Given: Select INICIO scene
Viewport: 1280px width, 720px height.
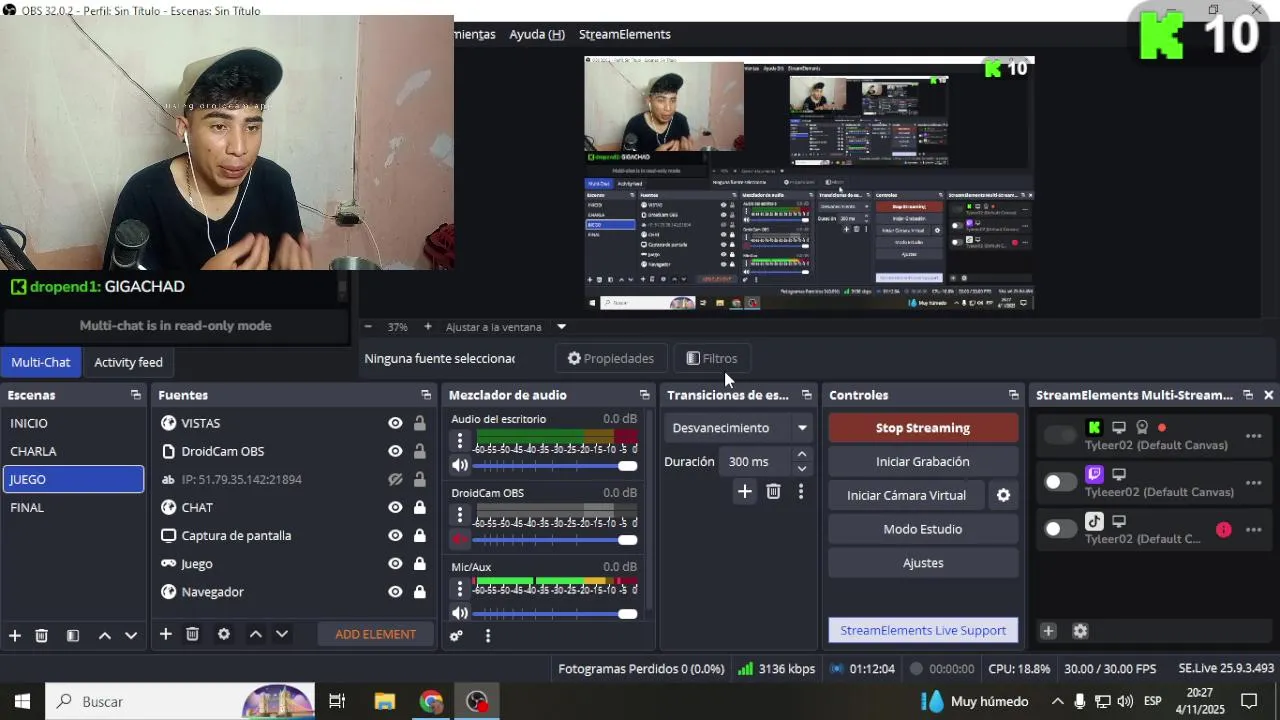Looking at the screenshot, I should tap(73, 423).
